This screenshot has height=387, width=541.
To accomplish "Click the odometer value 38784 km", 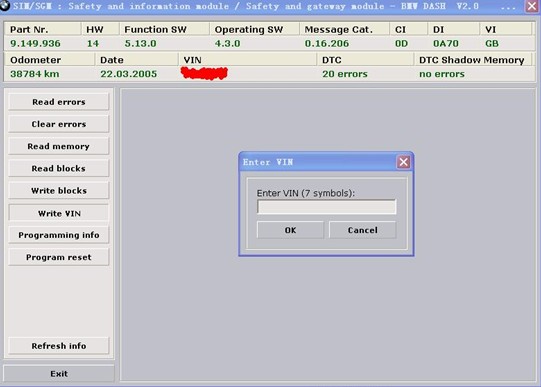I will (35, 74).
